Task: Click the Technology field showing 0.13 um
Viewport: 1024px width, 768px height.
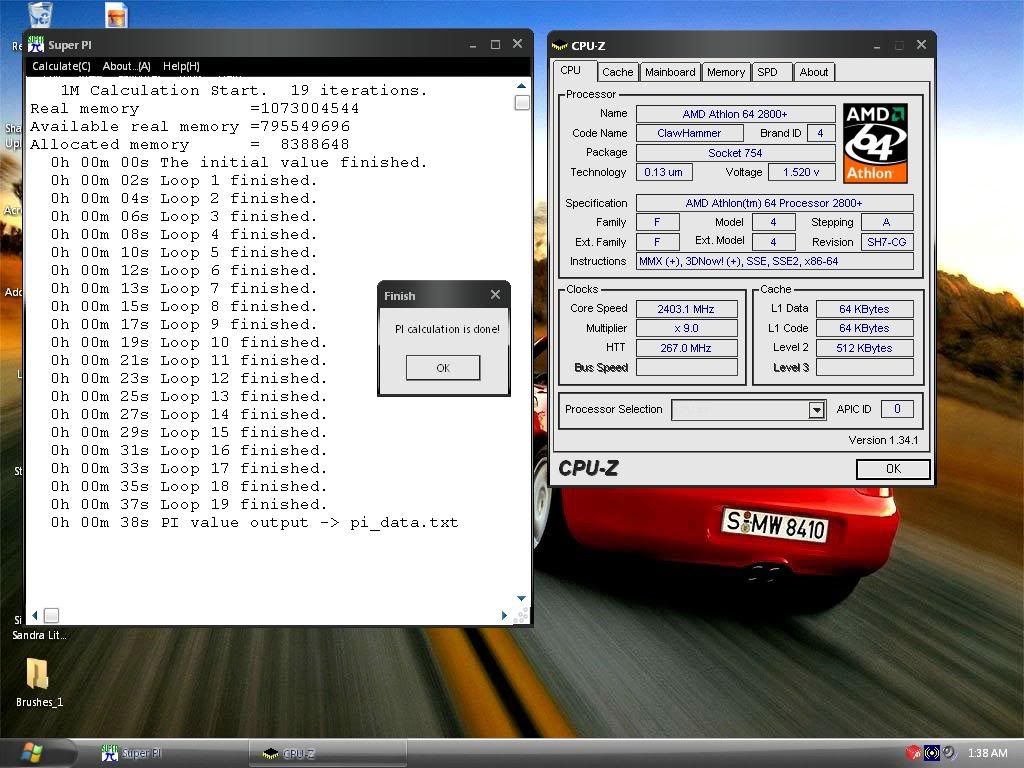Action: click(x=664, y=172)
